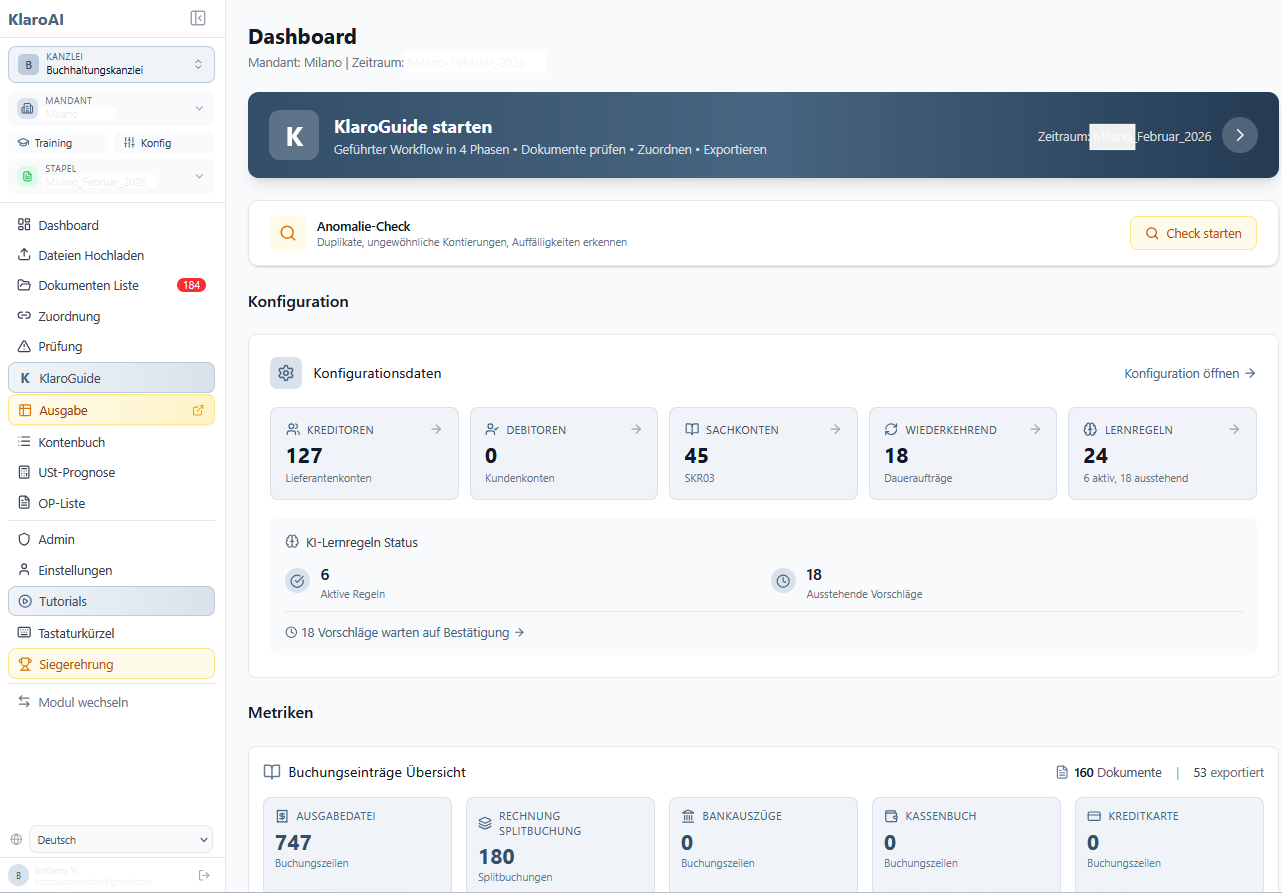The width and height of the screenshot is (1282, 893).
Task: Open the Training button
Action: 57,143
